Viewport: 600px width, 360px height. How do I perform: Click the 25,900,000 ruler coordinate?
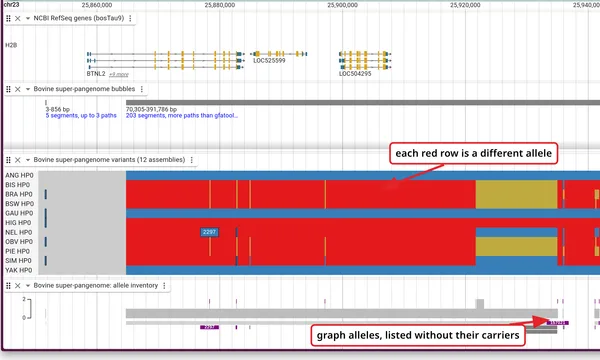click(x=342, y=5)
